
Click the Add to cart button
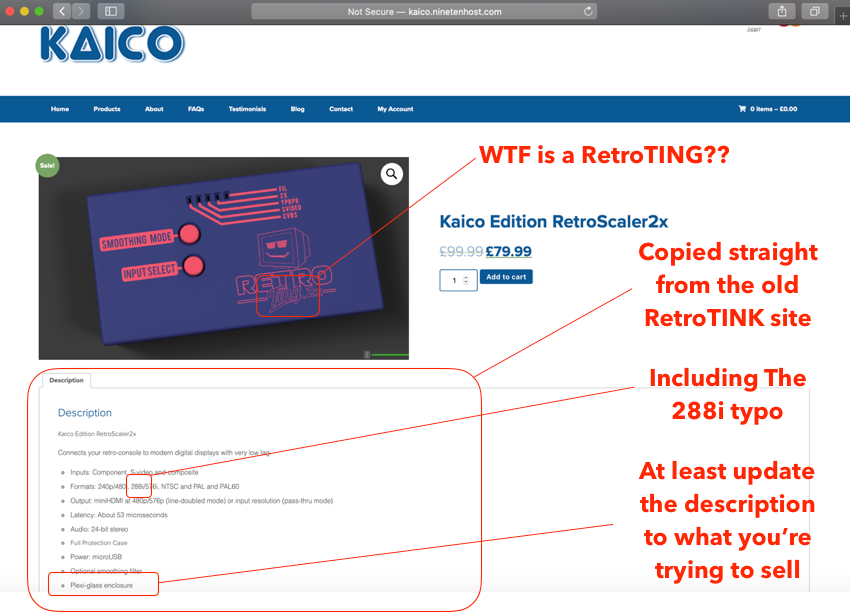point(506,276)
